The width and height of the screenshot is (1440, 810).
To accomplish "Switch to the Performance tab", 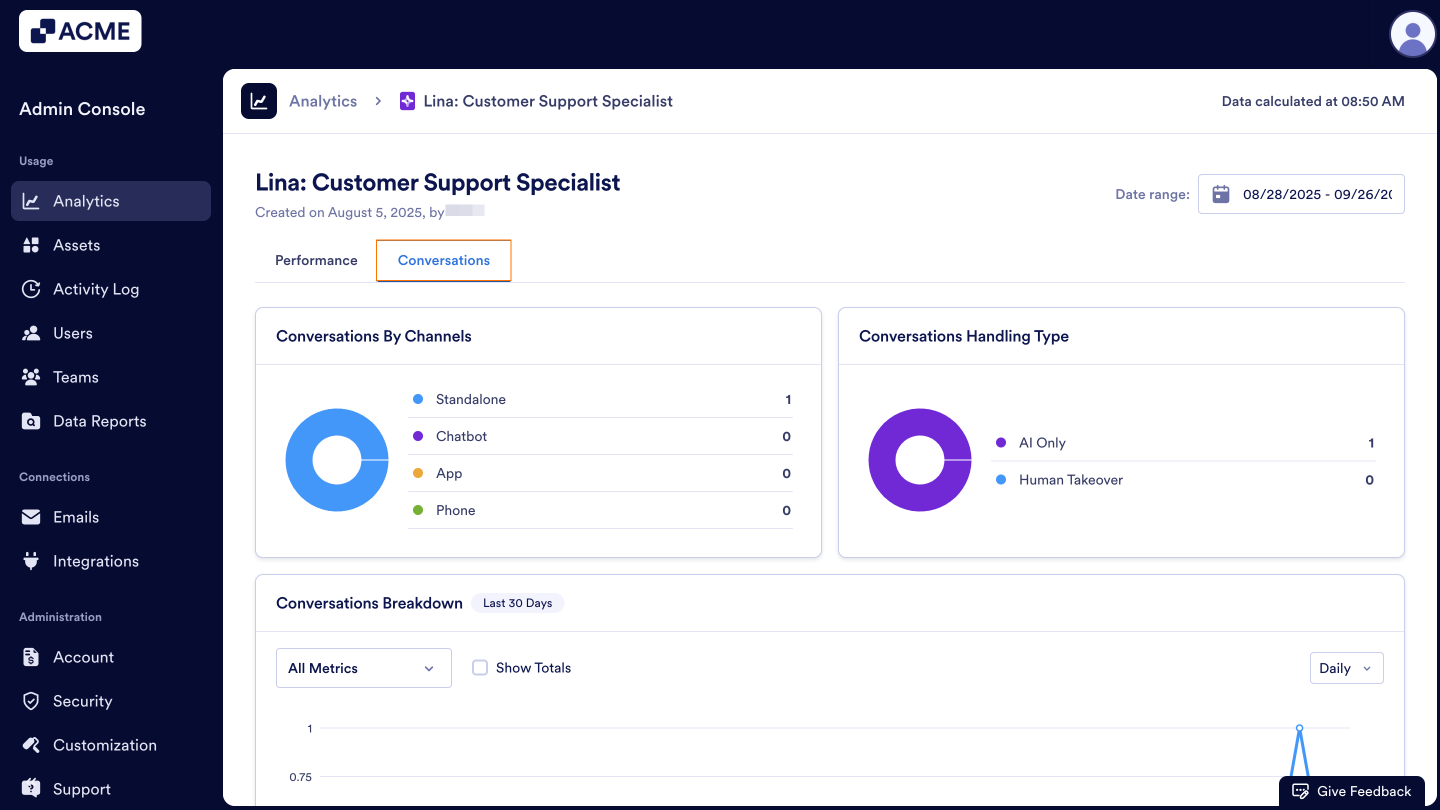I will pos(316,260).
